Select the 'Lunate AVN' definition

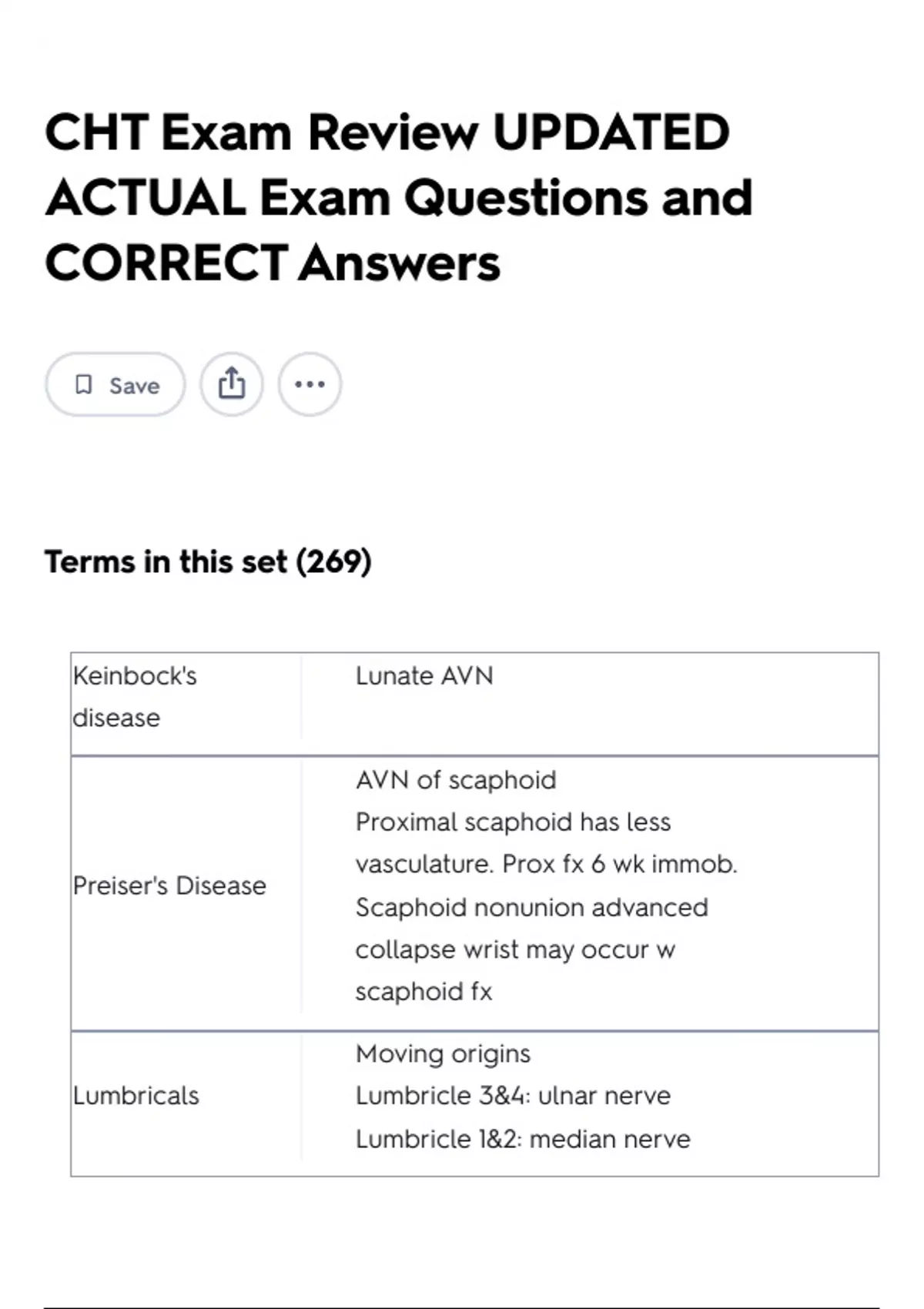click(x=424, y=676)
